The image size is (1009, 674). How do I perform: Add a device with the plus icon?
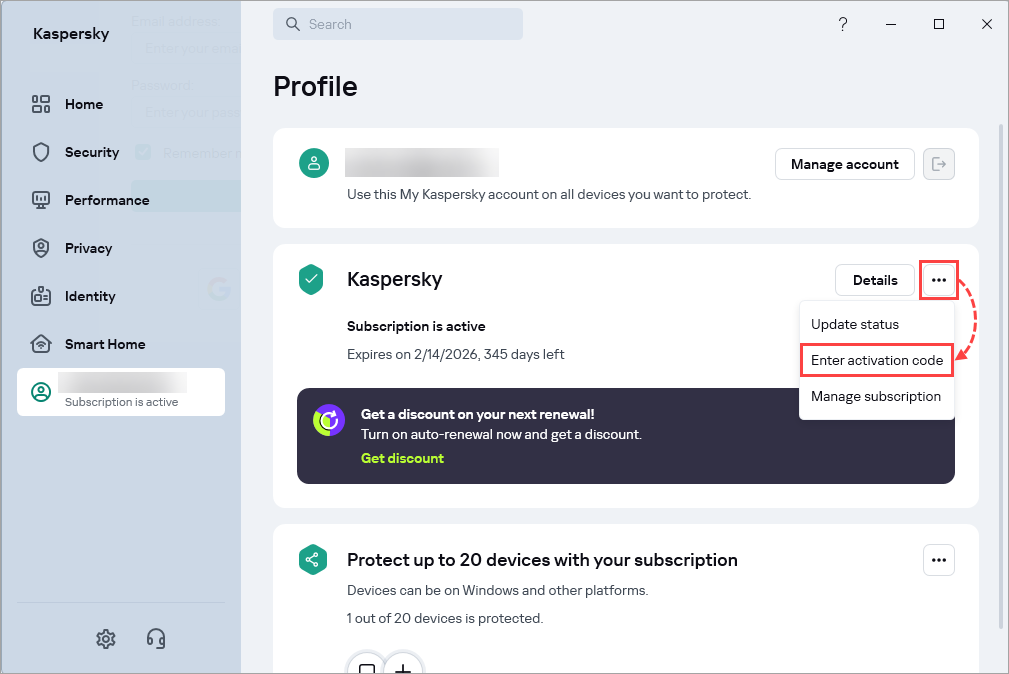403,668
